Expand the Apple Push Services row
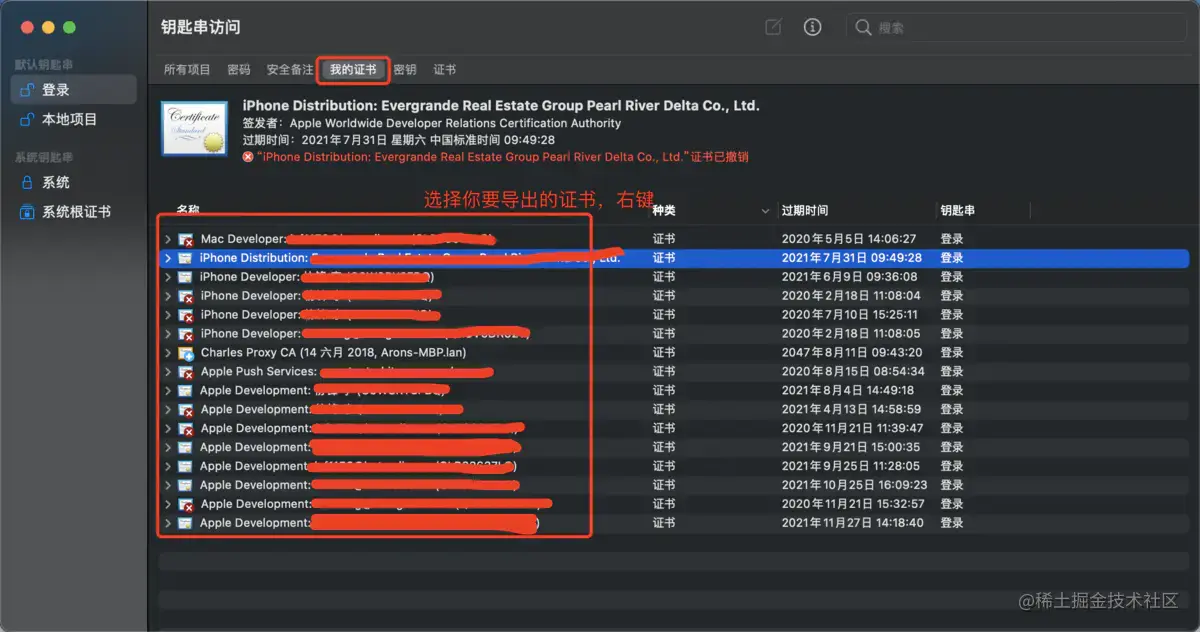 (x=168, y=372)
